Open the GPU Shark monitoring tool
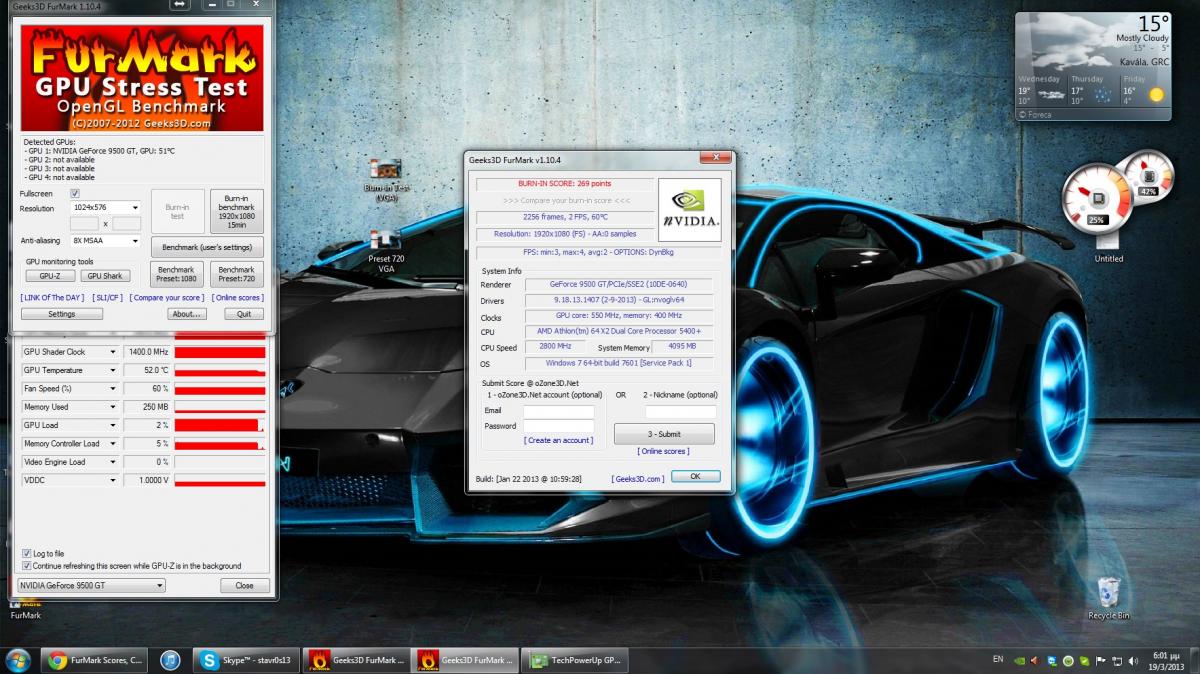Image resolution: width=1200 pixels, height=674 pixels. (105, 276)
